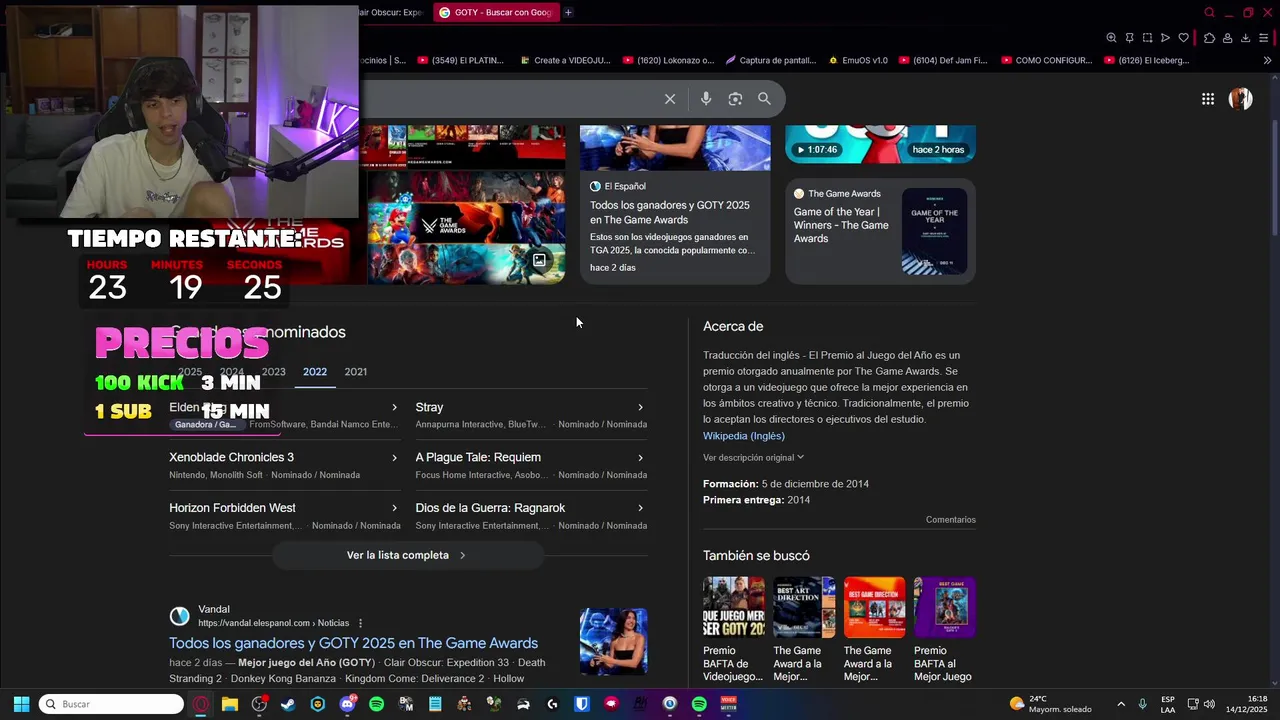Open Logitech G HUB from the taskbar
The width and height of the screenshot is (1280, 720).
[x=552, y=704]
